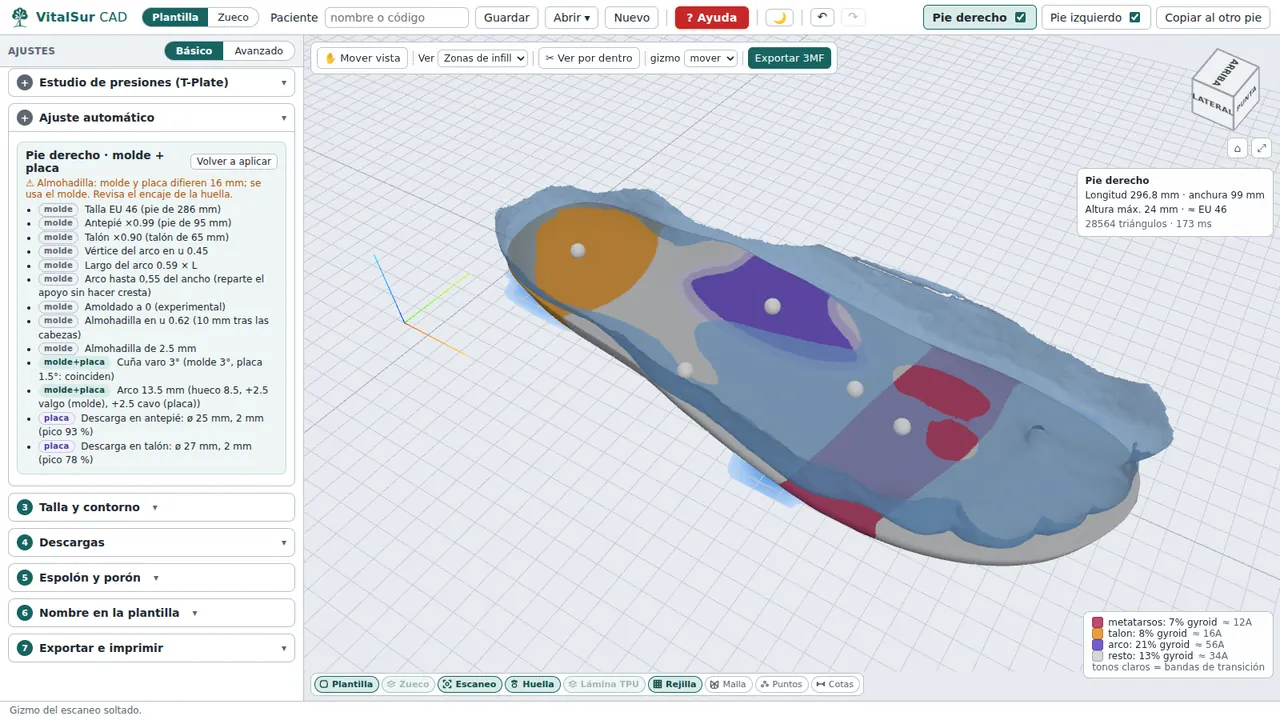Click the ARRIBA face of orientation cube
This screenshot has height=720, width=1280.
(x=1223, y=73)
